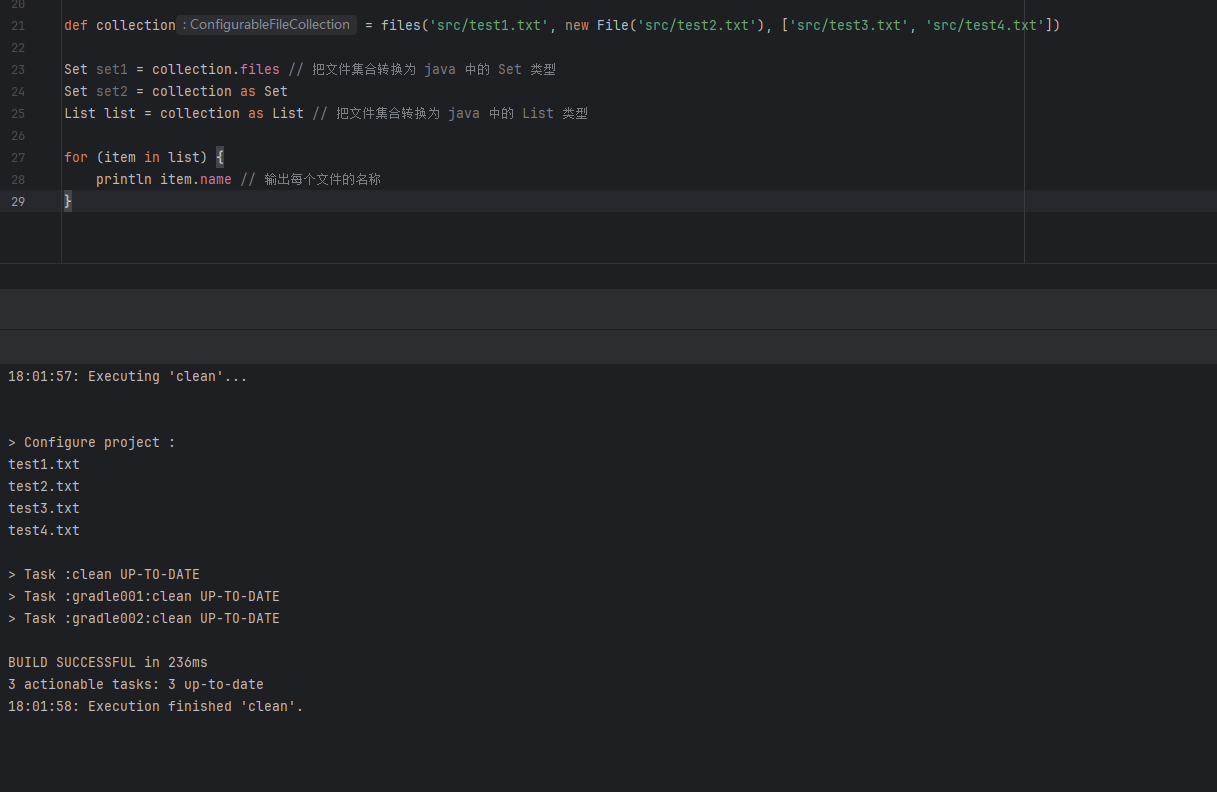Click the "18:01:58: Execution finished 'clean'." line

(156, 706)
